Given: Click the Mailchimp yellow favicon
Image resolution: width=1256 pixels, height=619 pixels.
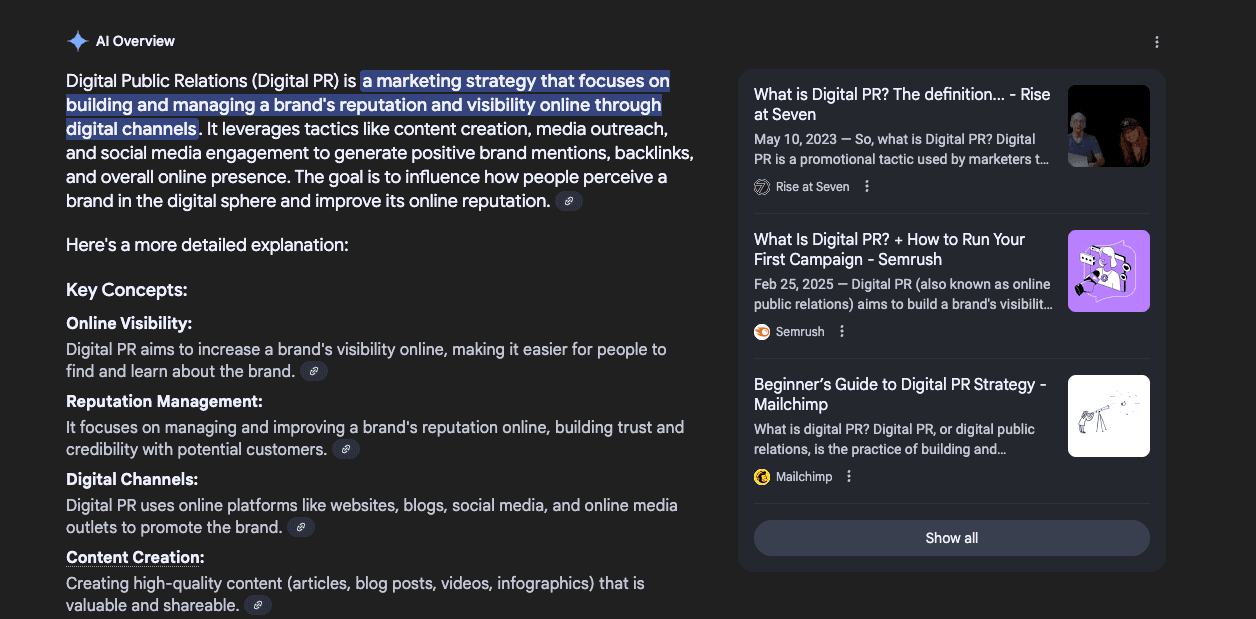Looking at the screenshot, I should pyautogui.click(x=762, y=477).
